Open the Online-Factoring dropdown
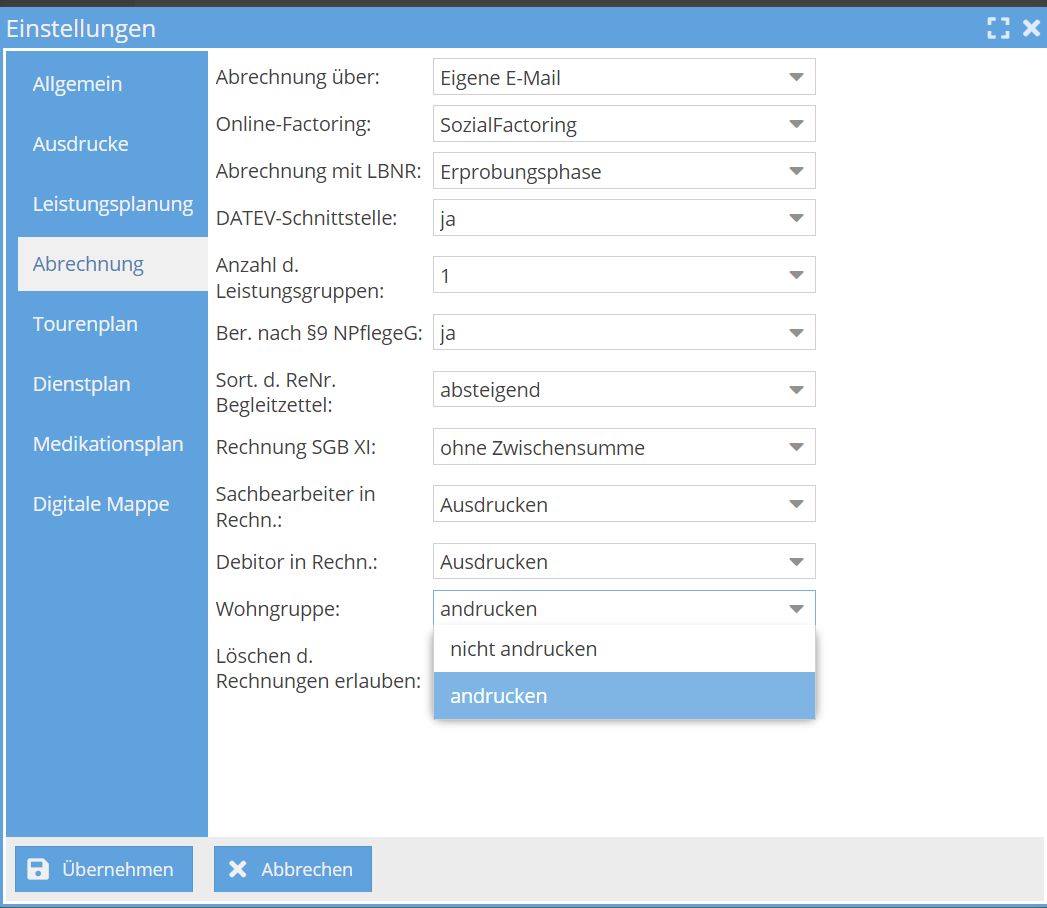The width and height of the screenshot is (1047, 908). click(624, 124)
